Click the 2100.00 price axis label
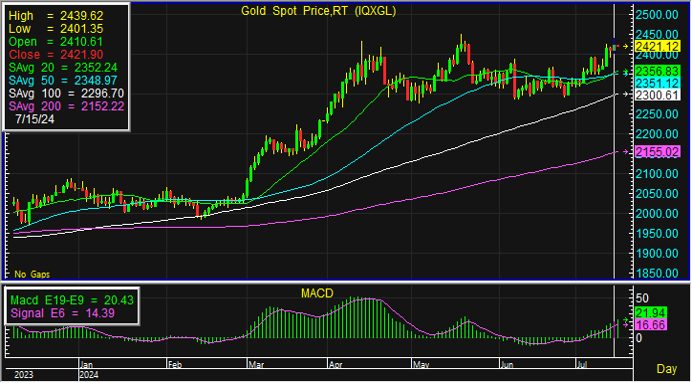 point(657,174)
